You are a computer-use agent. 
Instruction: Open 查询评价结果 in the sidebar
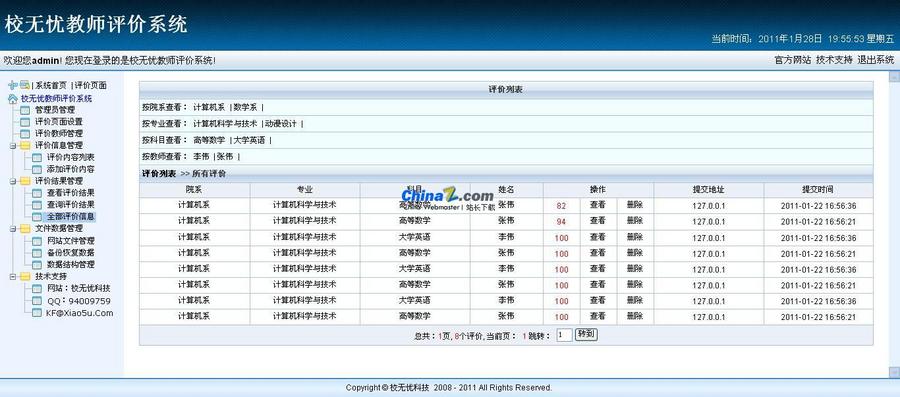point(71,205)
